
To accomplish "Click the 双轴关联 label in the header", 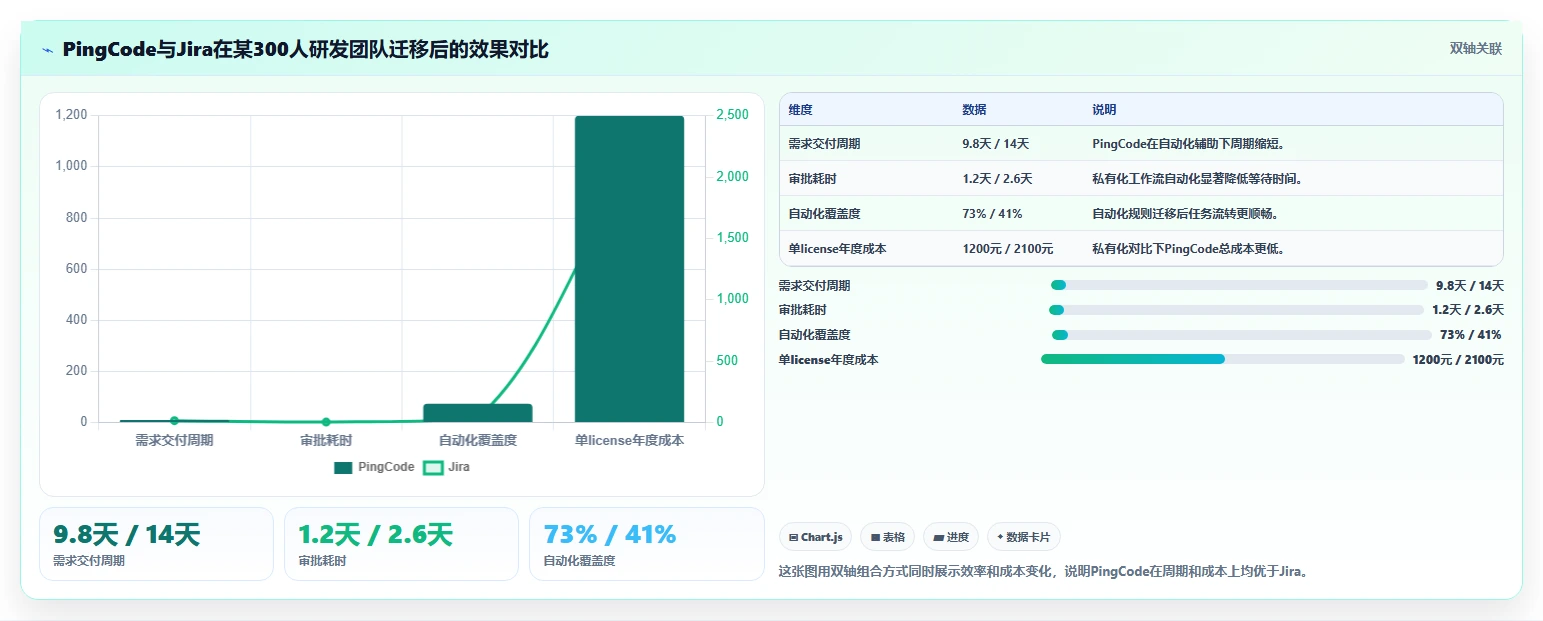I will click(1476, 49).
